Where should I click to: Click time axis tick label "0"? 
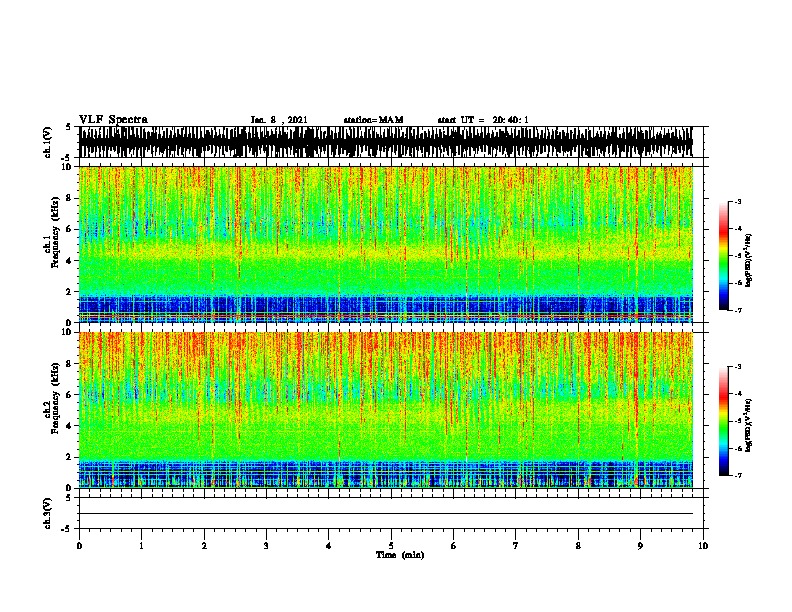click(x=79, y=546)
